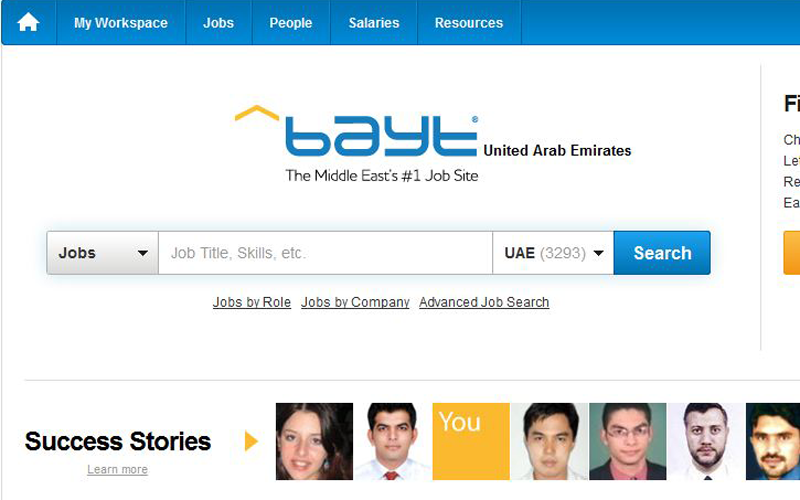
Task: Follow the Learn more link
Action: [x=117, y=469]
